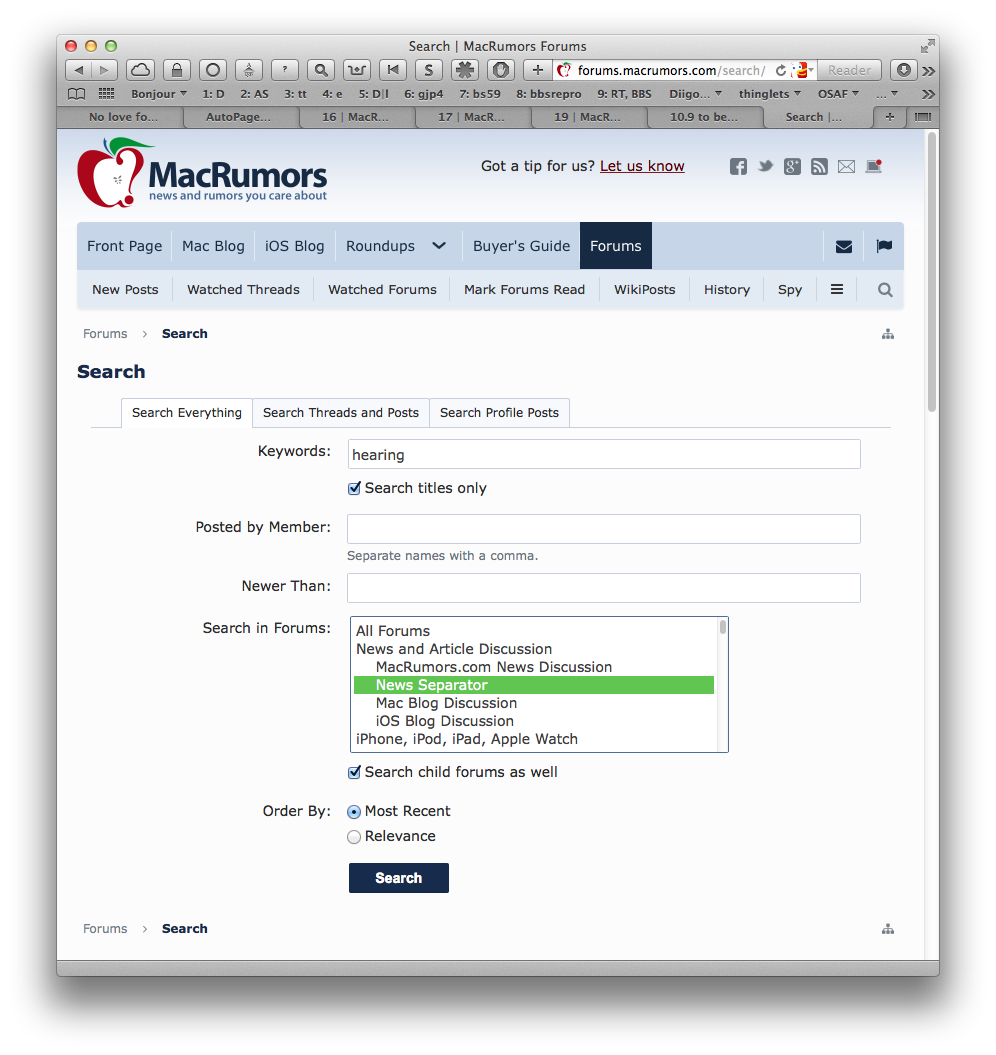The height and width of the screenshot is (1055, 996).
Task: Go back with Safari's back arrow
Action: [78, 70]
